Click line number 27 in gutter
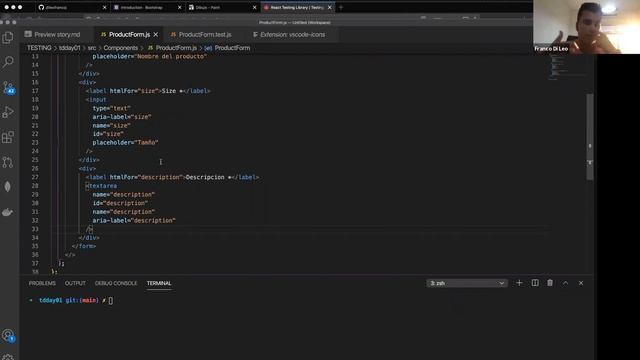The image size is (640, 360). (x=35, y=177)
